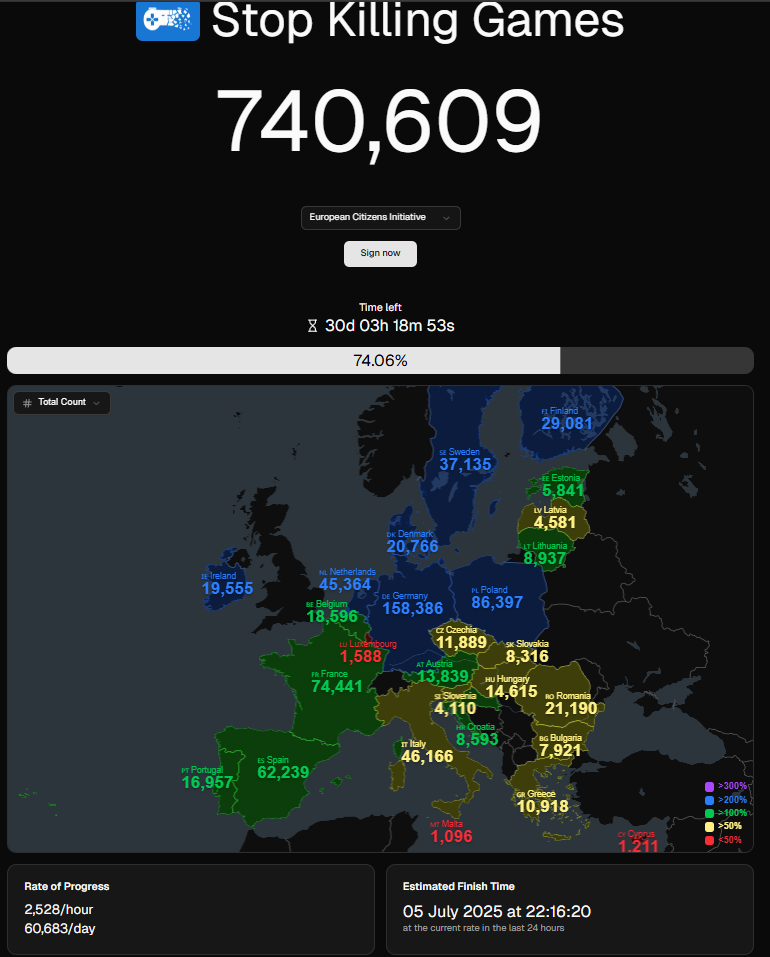Screen dimensions: 770x957
Task: Click Belgium's 18,596 count on map
Action: [332, 616]
